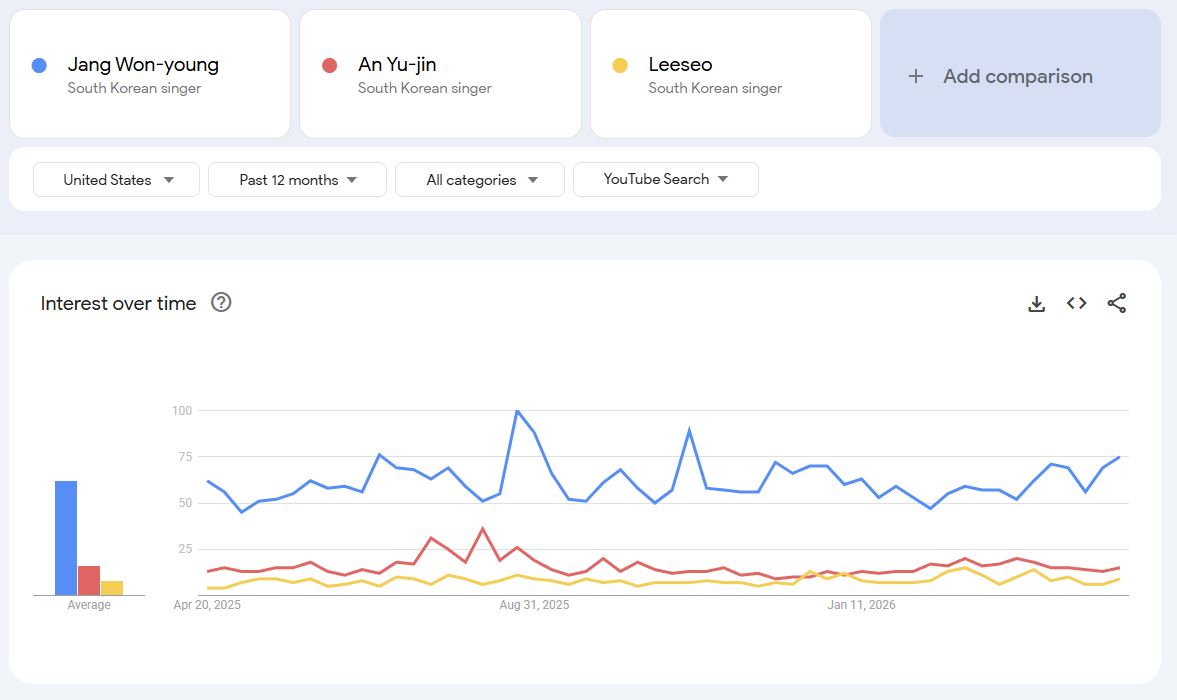Click the red dot beside An Yu-jin
Image resolution: width=1177 pixels, height=700 pixels.
tap(329, 65)
